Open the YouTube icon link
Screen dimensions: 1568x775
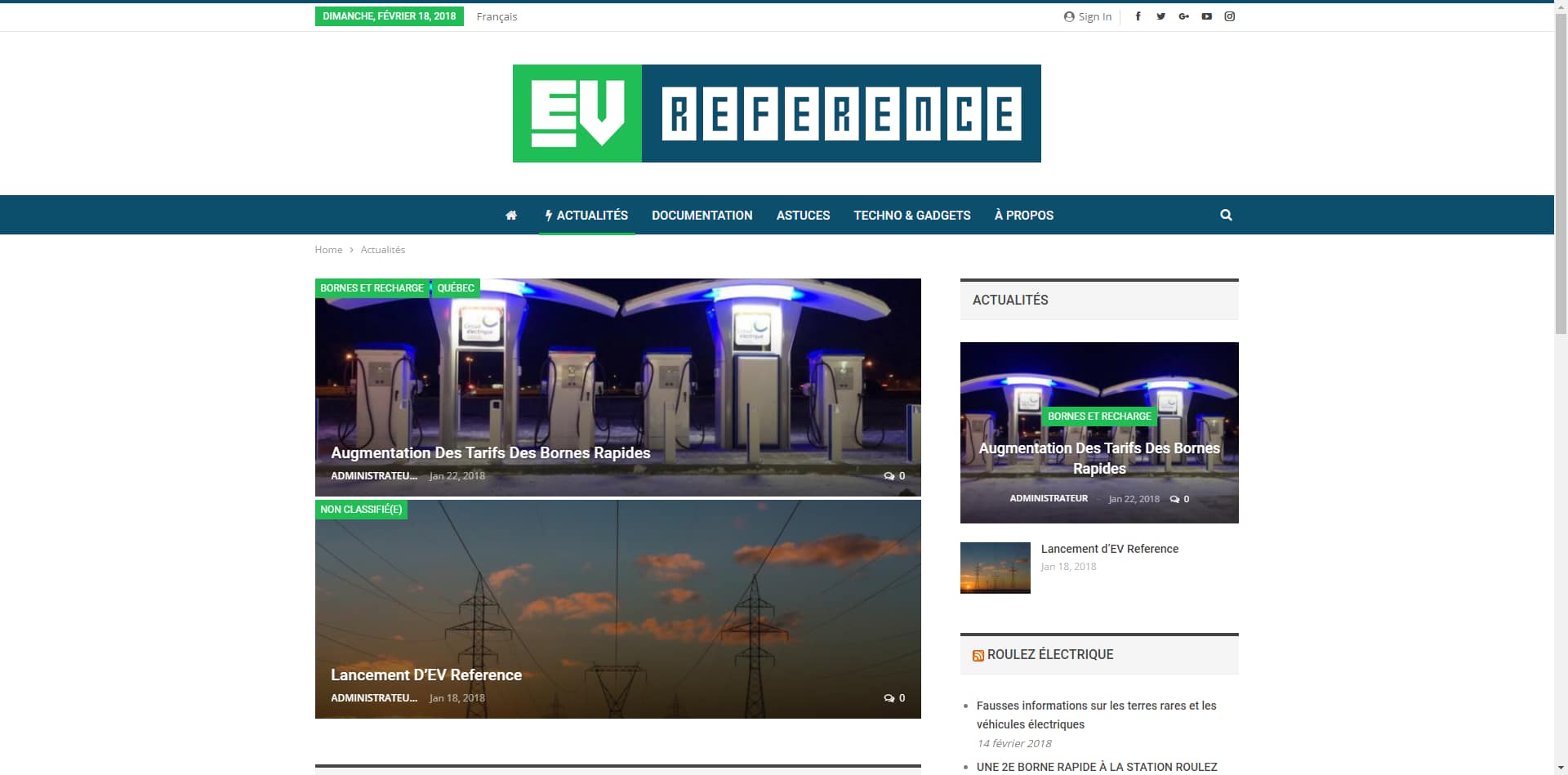pyautogui.click(x=1206, y=16)
